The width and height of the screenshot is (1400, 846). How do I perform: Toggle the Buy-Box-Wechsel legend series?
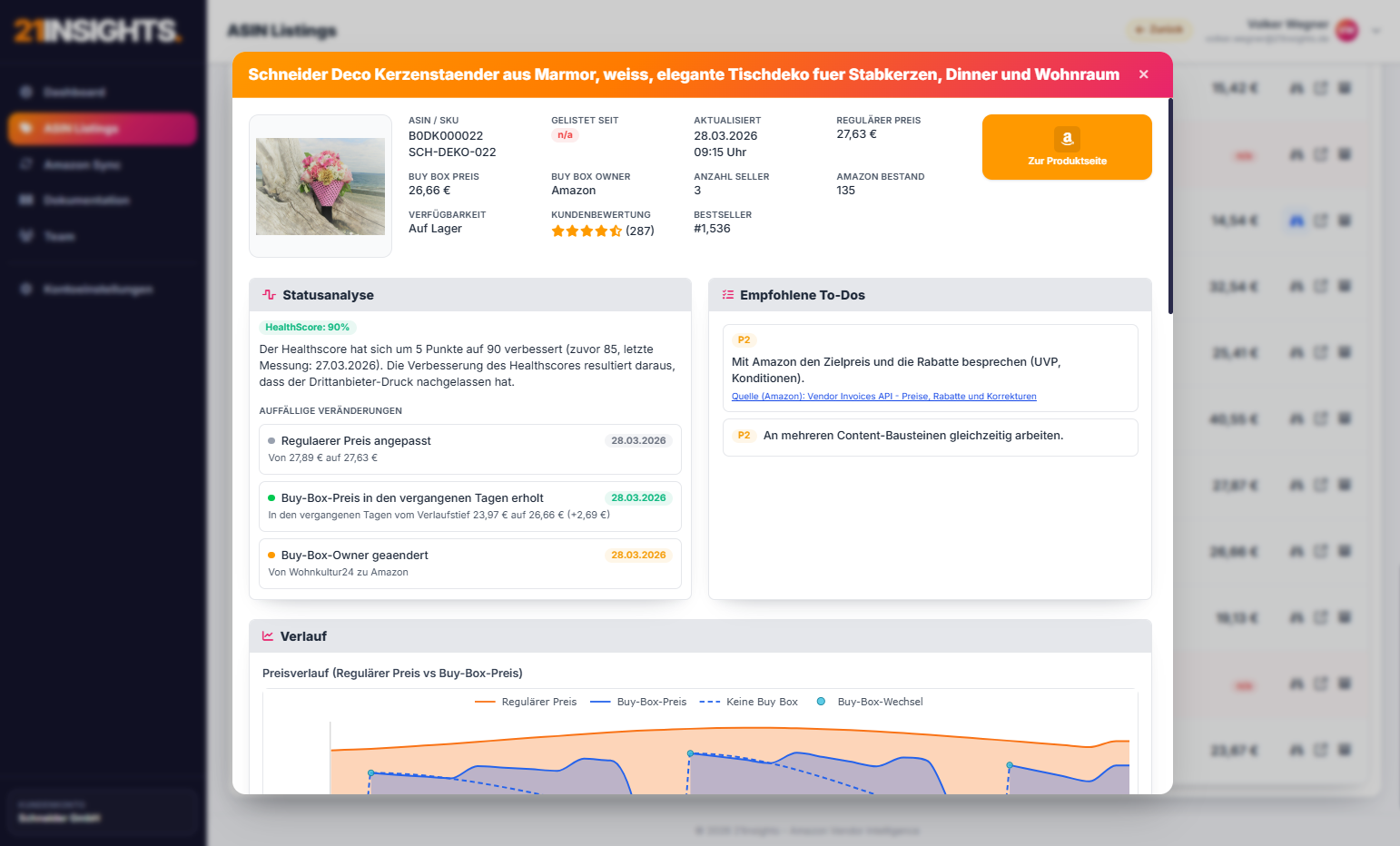(870, 702)
